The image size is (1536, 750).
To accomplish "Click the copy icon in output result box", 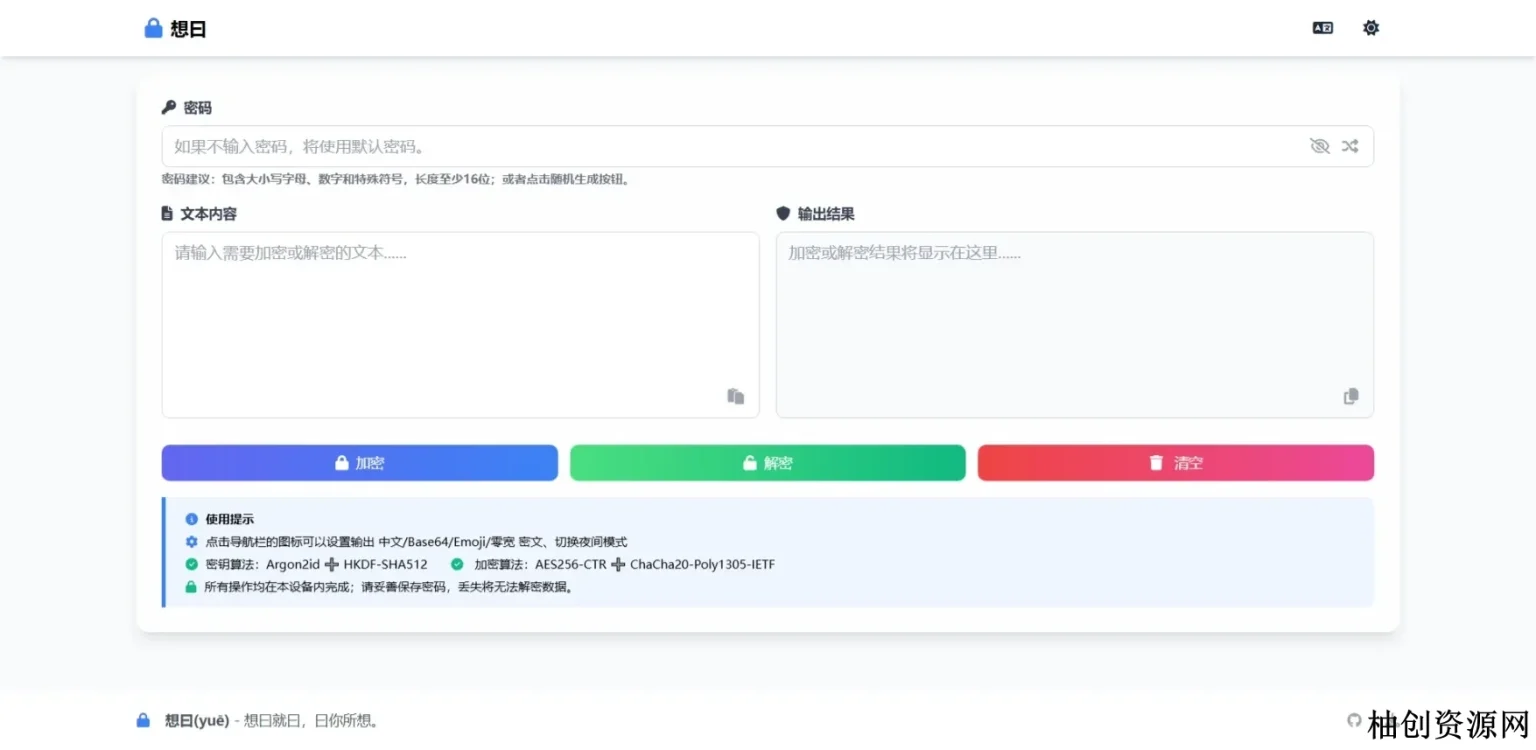I will (1351, 396).
